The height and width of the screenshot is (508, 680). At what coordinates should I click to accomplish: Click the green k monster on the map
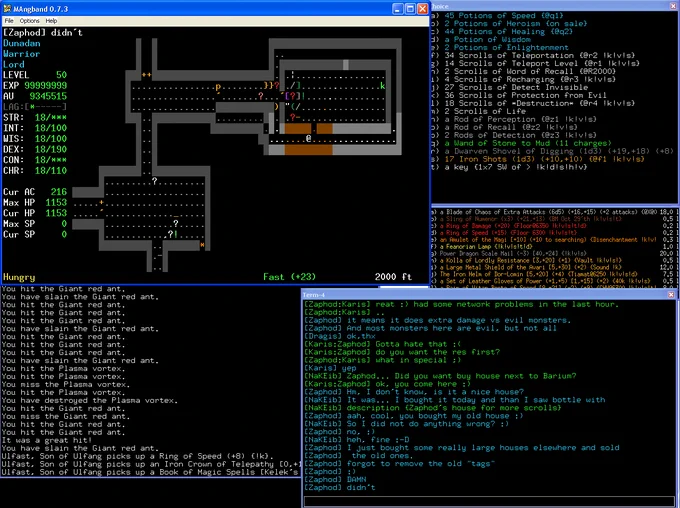point(382,85)
